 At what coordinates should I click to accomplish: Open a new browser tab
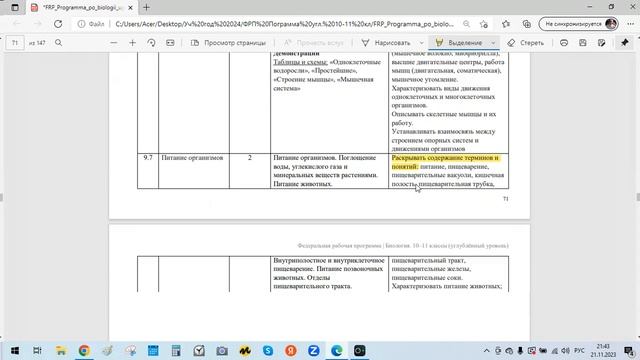tap(146, 7)
